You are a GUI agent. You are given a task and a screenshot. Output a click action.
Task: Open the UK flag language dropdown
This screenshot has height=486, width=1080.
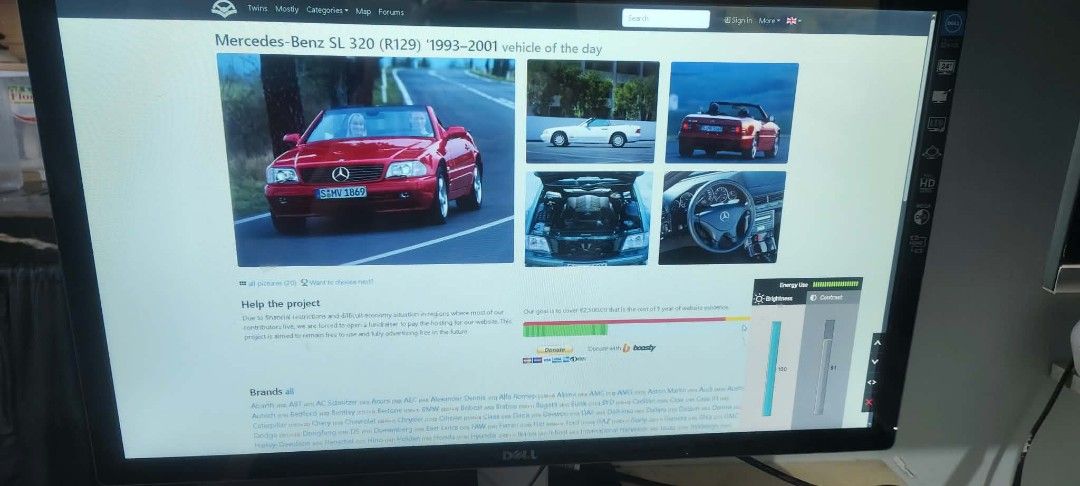793,21
